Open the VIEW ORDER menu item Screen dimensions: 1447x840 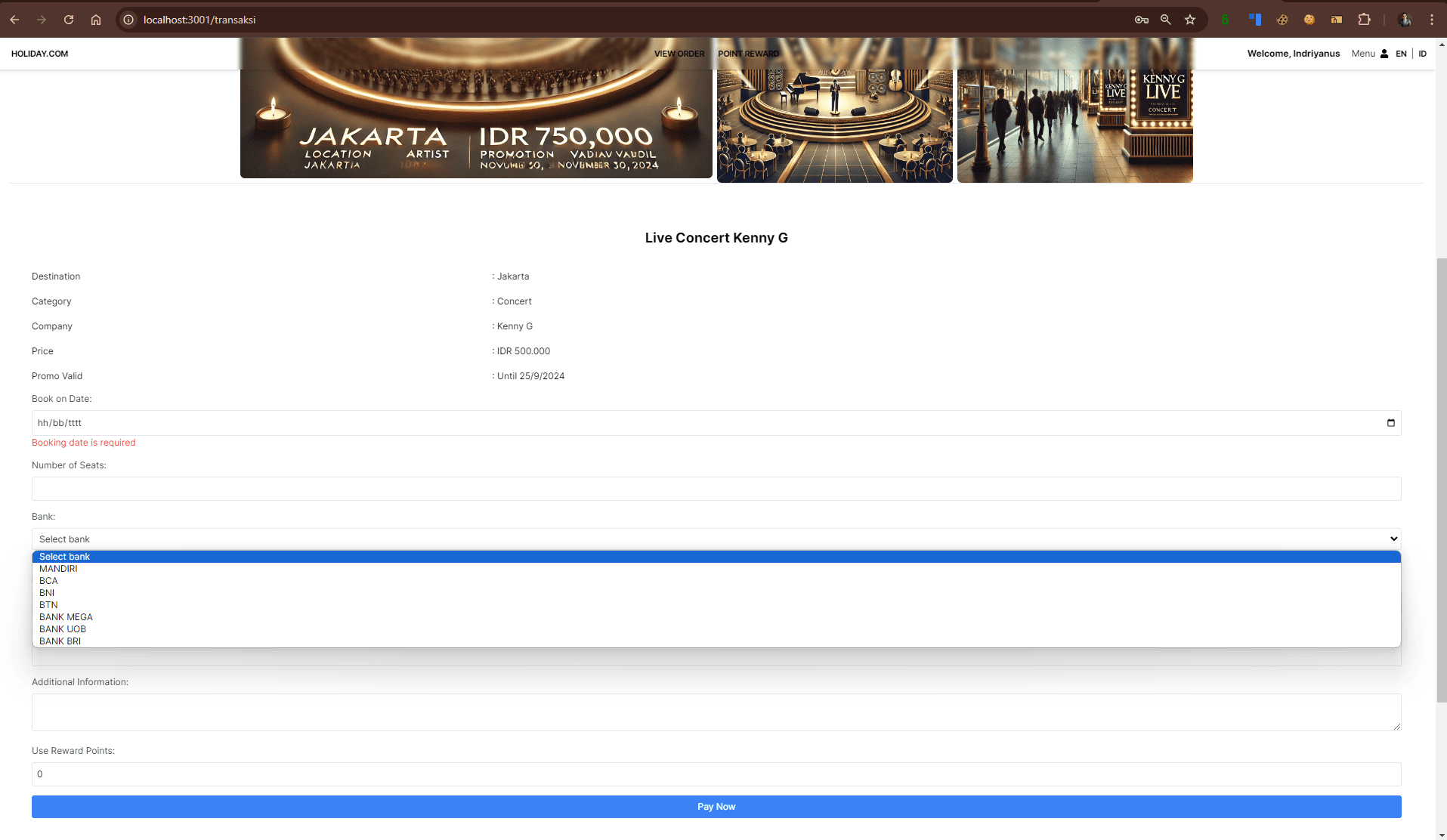[679, 54]
